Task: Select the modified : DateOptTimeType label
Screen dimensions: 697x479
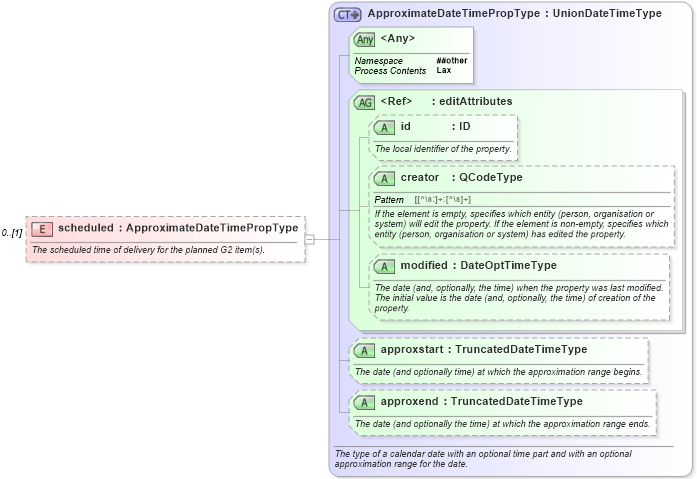Action: pyautogui.click(x=478, y=265)
